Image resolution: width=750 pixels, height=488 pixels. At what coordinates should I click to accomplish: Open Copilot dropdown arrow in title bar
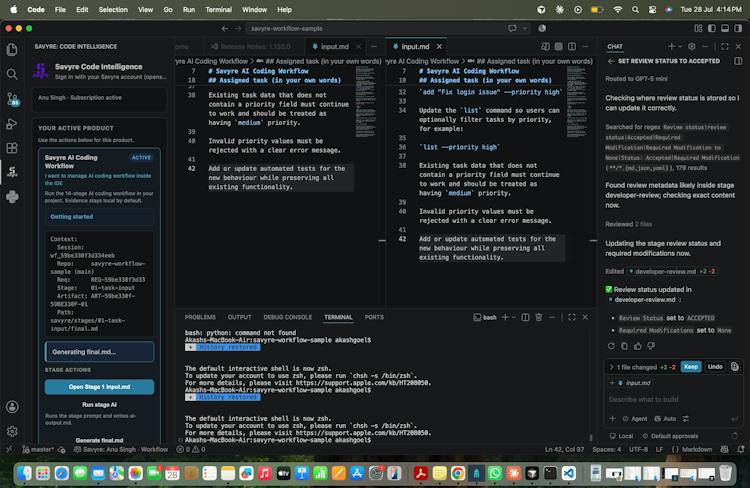(x=525, y=28)
